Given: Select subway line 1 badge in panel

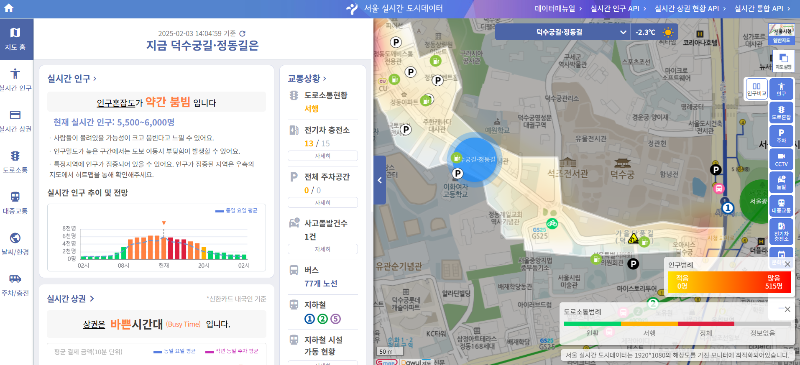Looking at the screenshot, I should [x=309, y=319].
